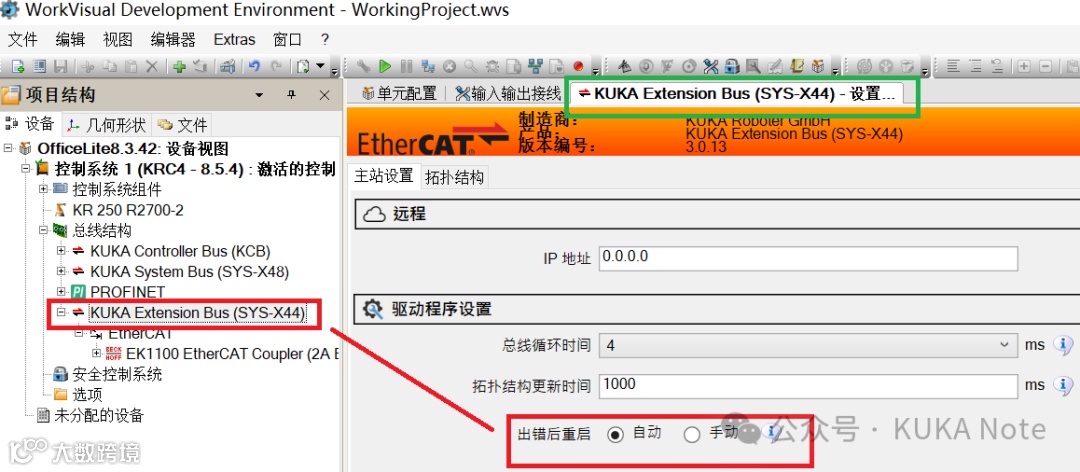Click the Pause bars toolbar icon
1080x472 pixels.
point(406,67)
